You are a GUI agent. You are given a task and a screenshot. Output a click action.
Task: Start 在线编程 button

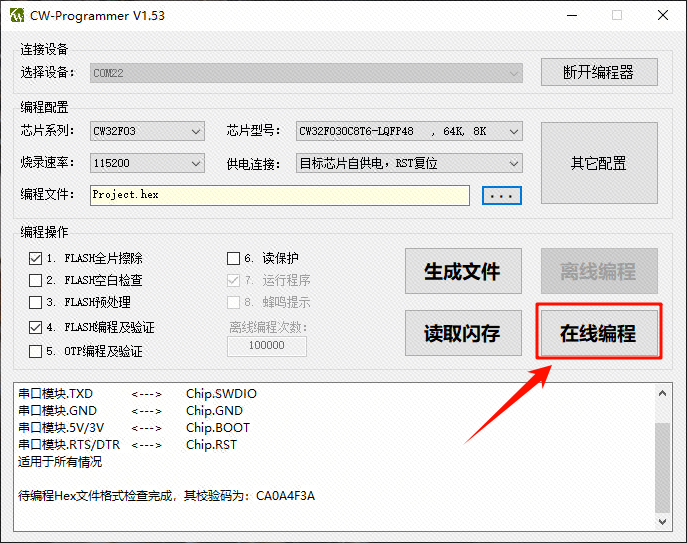599,333
